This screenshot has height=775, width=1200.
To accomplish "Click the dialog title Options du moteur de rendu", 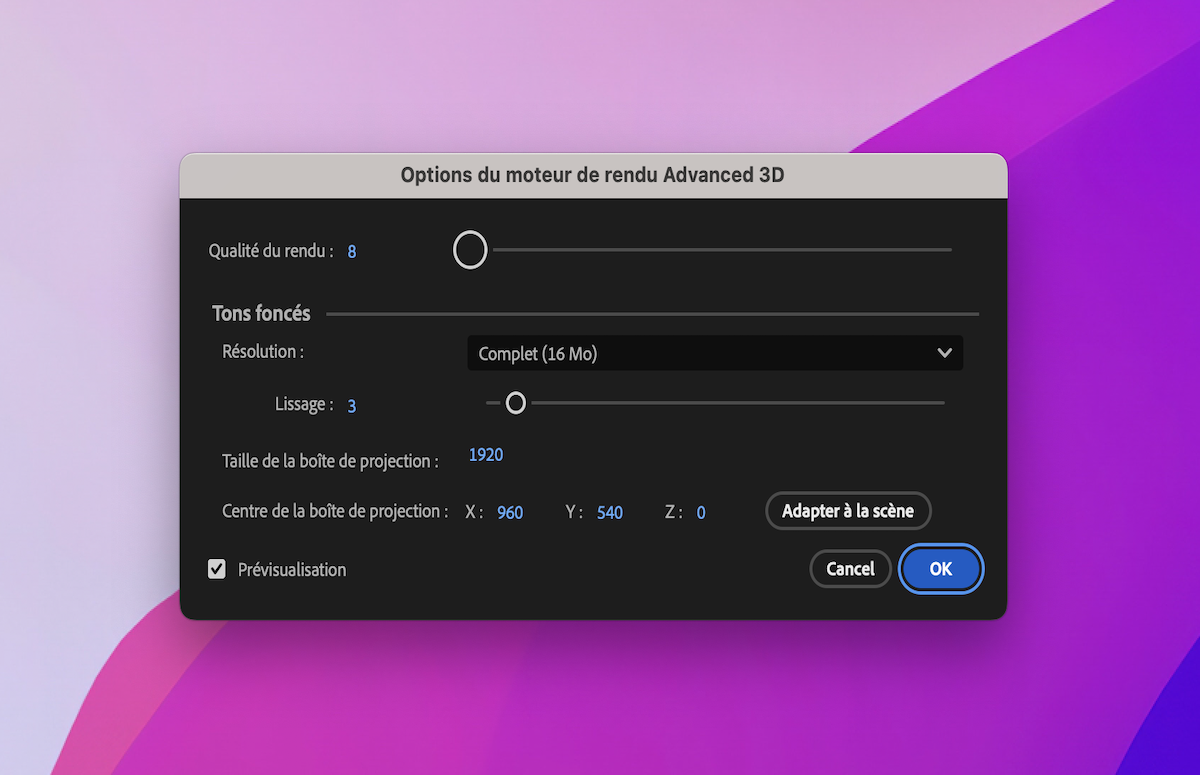I will 594,174.
